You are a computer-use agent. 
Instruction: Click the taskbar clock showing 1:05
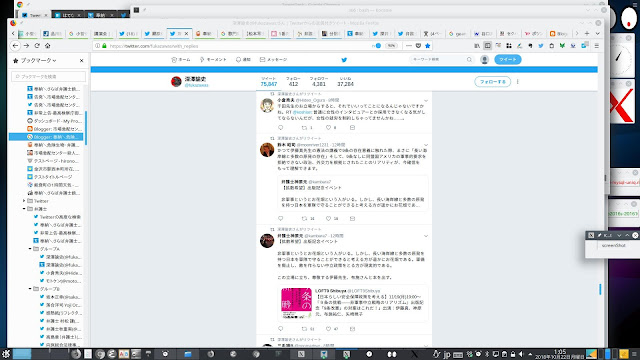[560, 354]
